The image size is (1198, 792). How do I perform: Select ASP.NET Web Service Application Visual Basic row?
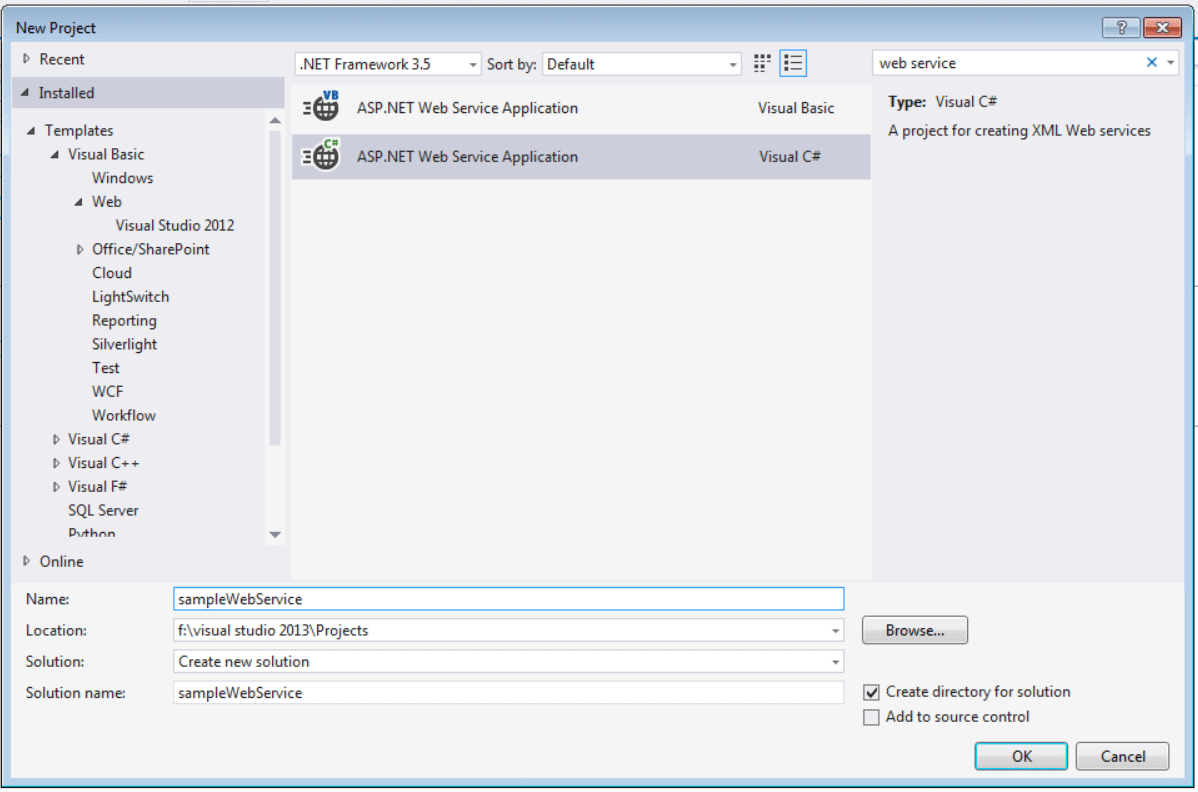point(581,108)
